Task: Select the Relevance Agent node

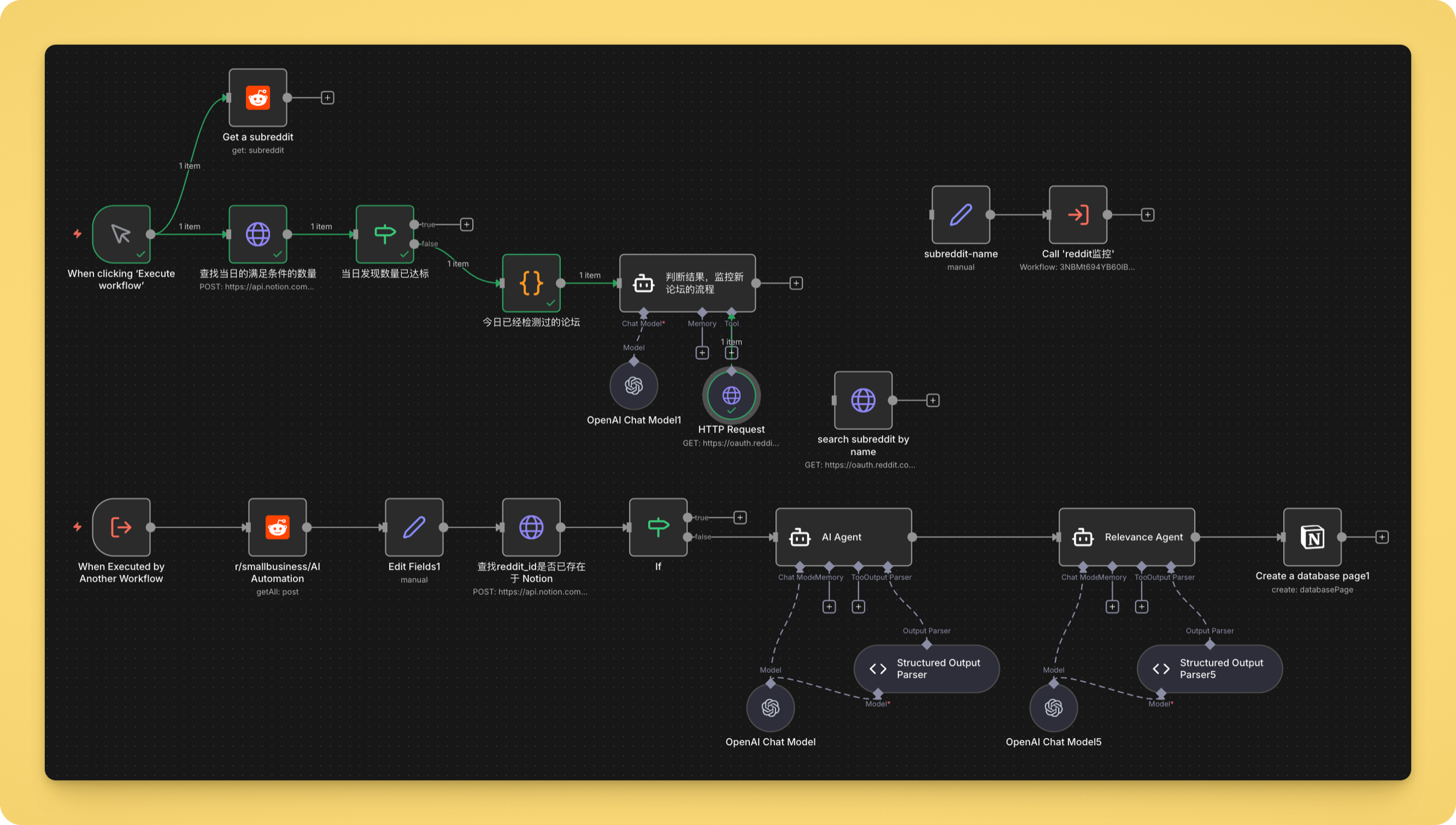Action: coord(1127,537)
